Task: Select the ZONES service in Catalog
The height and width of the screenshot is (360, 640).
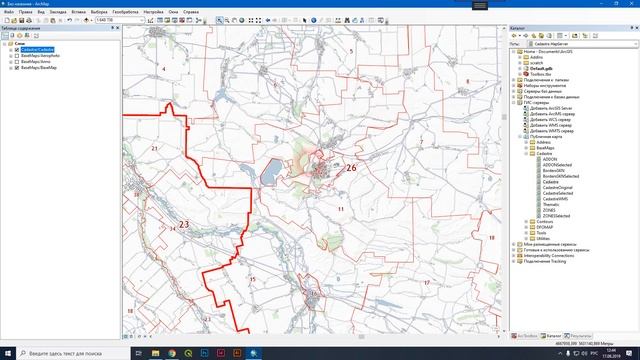Action: (549, 210)
